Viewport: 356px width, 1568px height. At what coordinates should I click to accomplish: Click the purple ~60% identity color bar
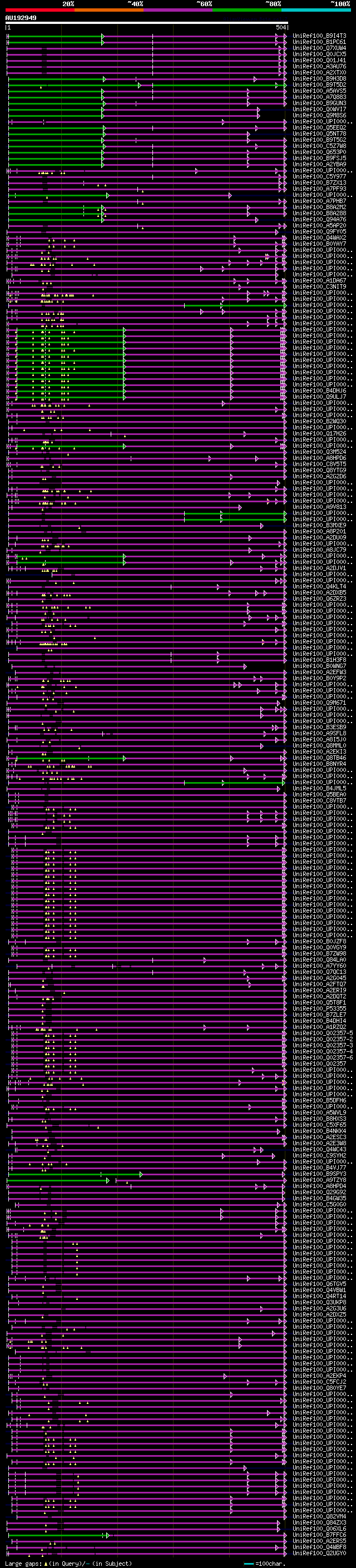pos(177,10)
